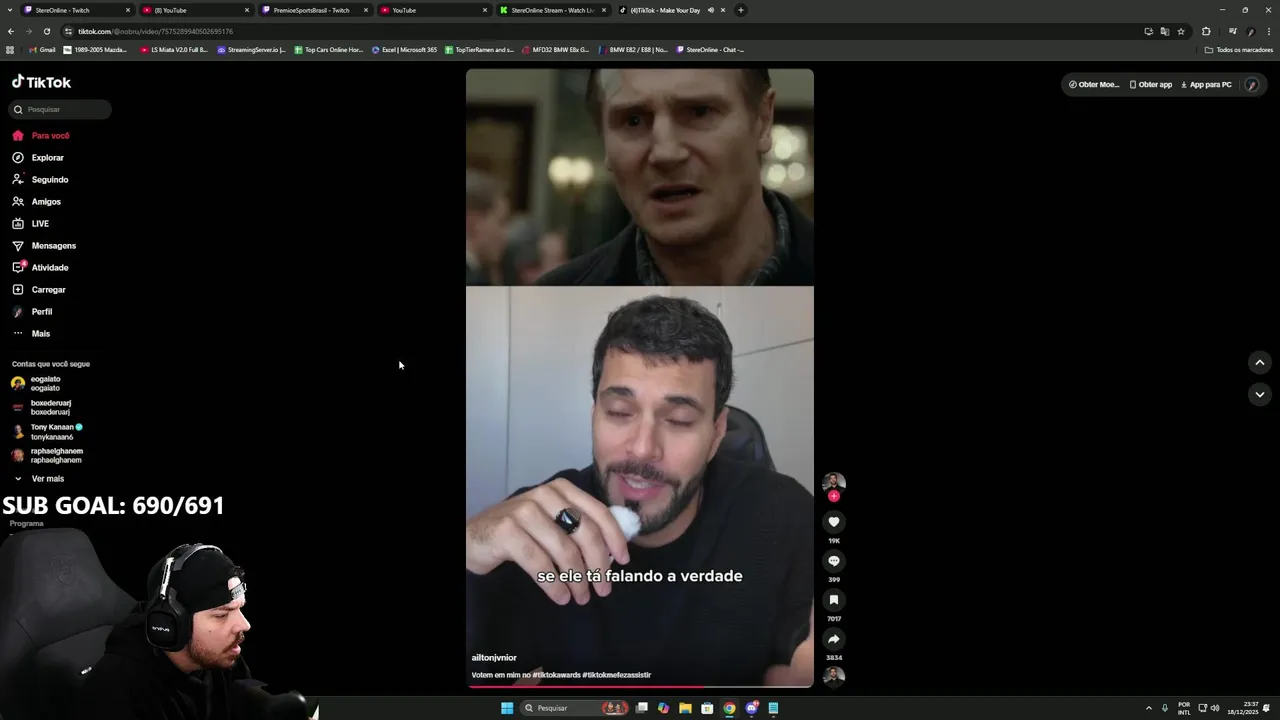Reload the page

point(46,31)
